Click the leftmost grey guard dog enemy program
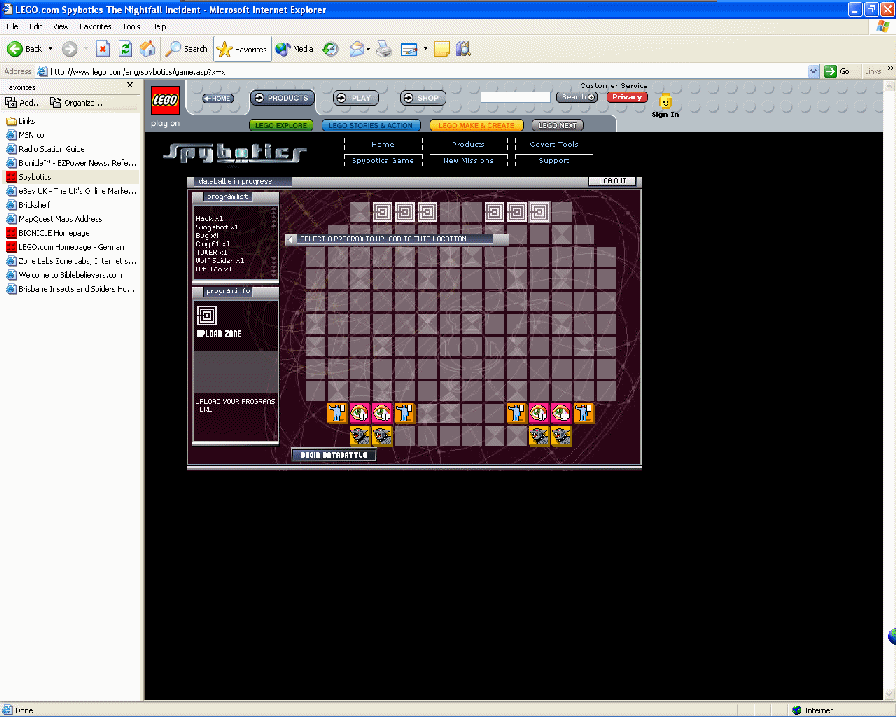The image size is (896, 717). (359, 436)
